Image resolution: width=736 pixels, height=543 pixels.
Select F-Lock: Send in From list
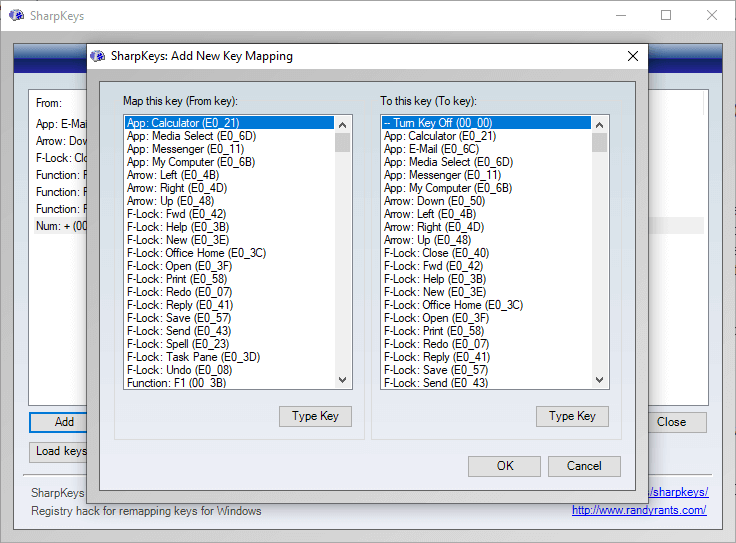[230, 331]
